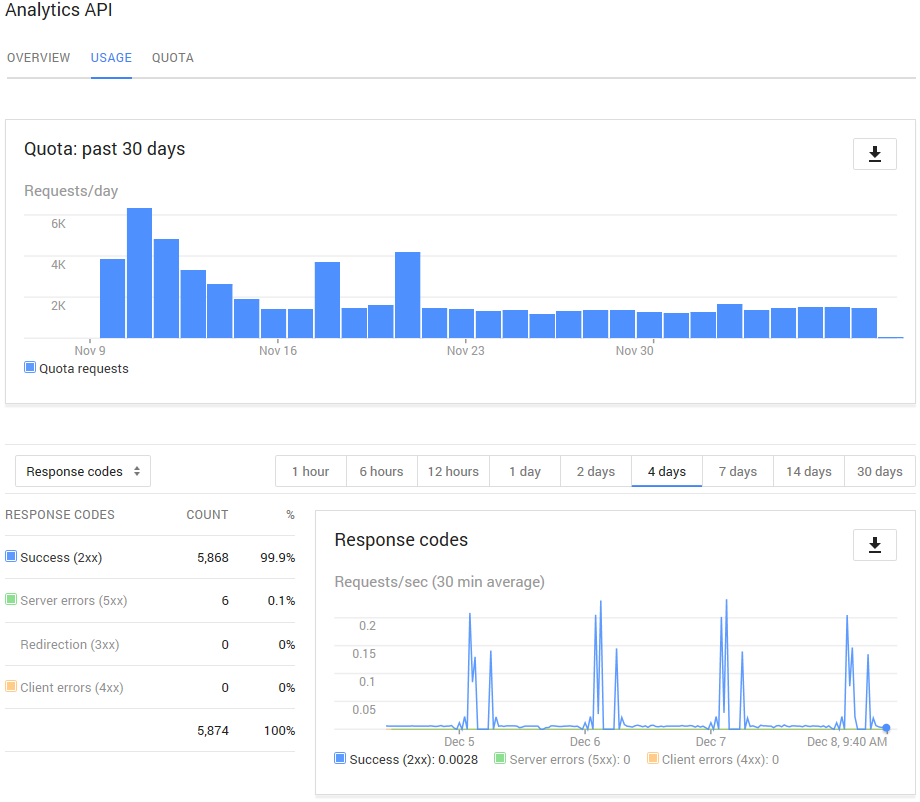This screenshot has width=920, height=802.
Task: Set time range to 1 hour
Action: coord(310,471)
